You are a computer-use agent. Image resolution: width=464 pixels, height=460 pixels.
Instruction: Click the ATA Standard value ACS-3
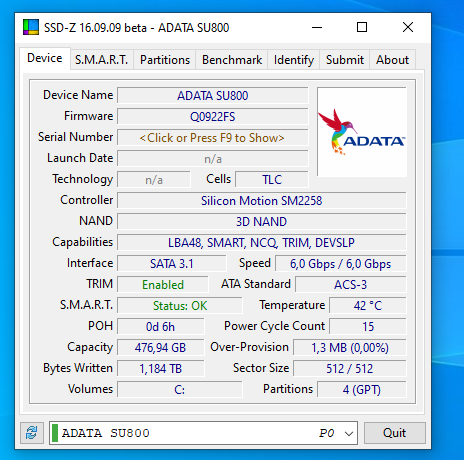(351, 285)
